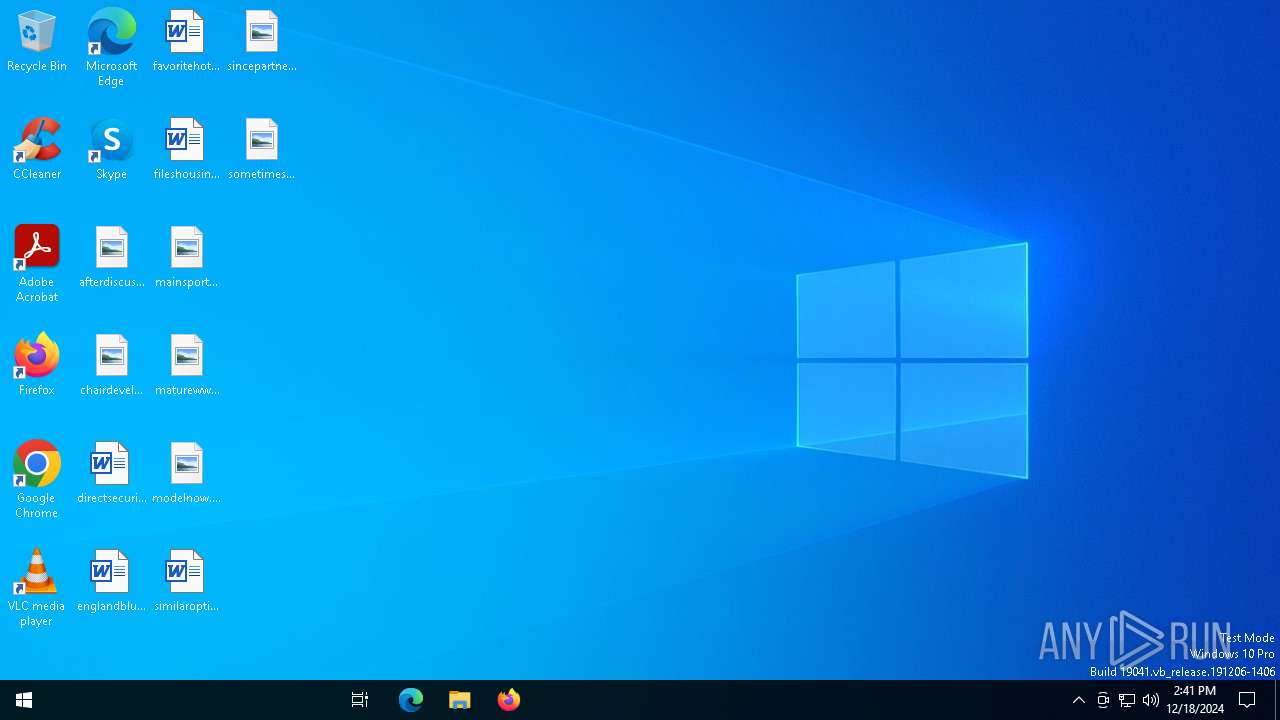Open the Windows Start menu
The image size is (1280, 720).
point(24,700)
